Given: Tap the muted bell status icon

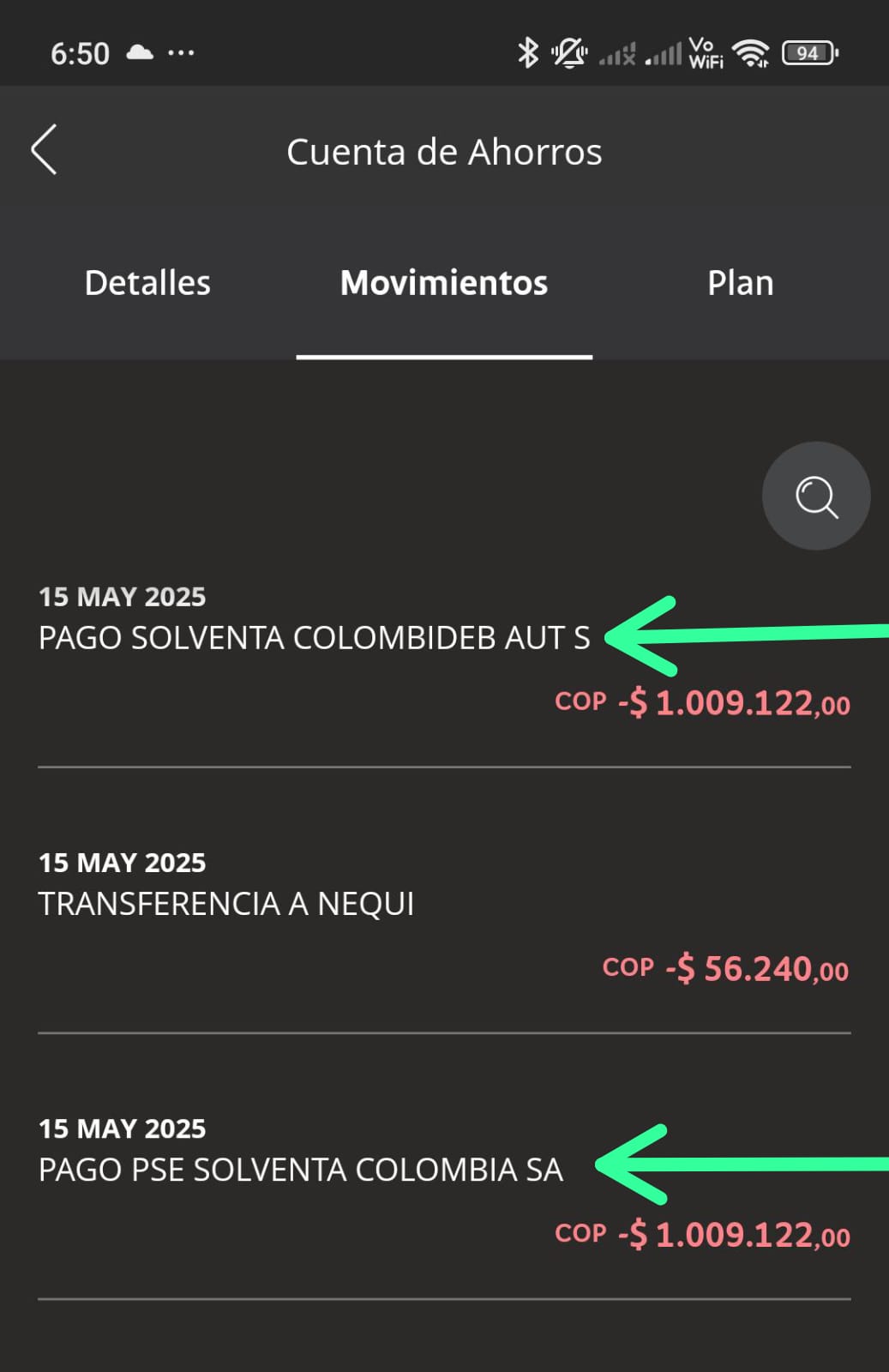Looking at the screenshot, I should [569, 53].
